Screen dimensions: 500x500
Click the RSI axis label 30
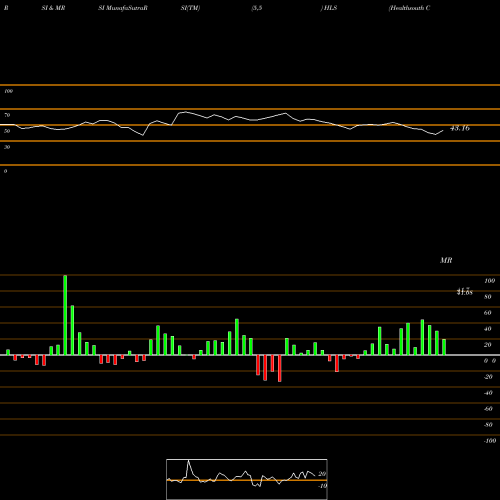[7, 147]
